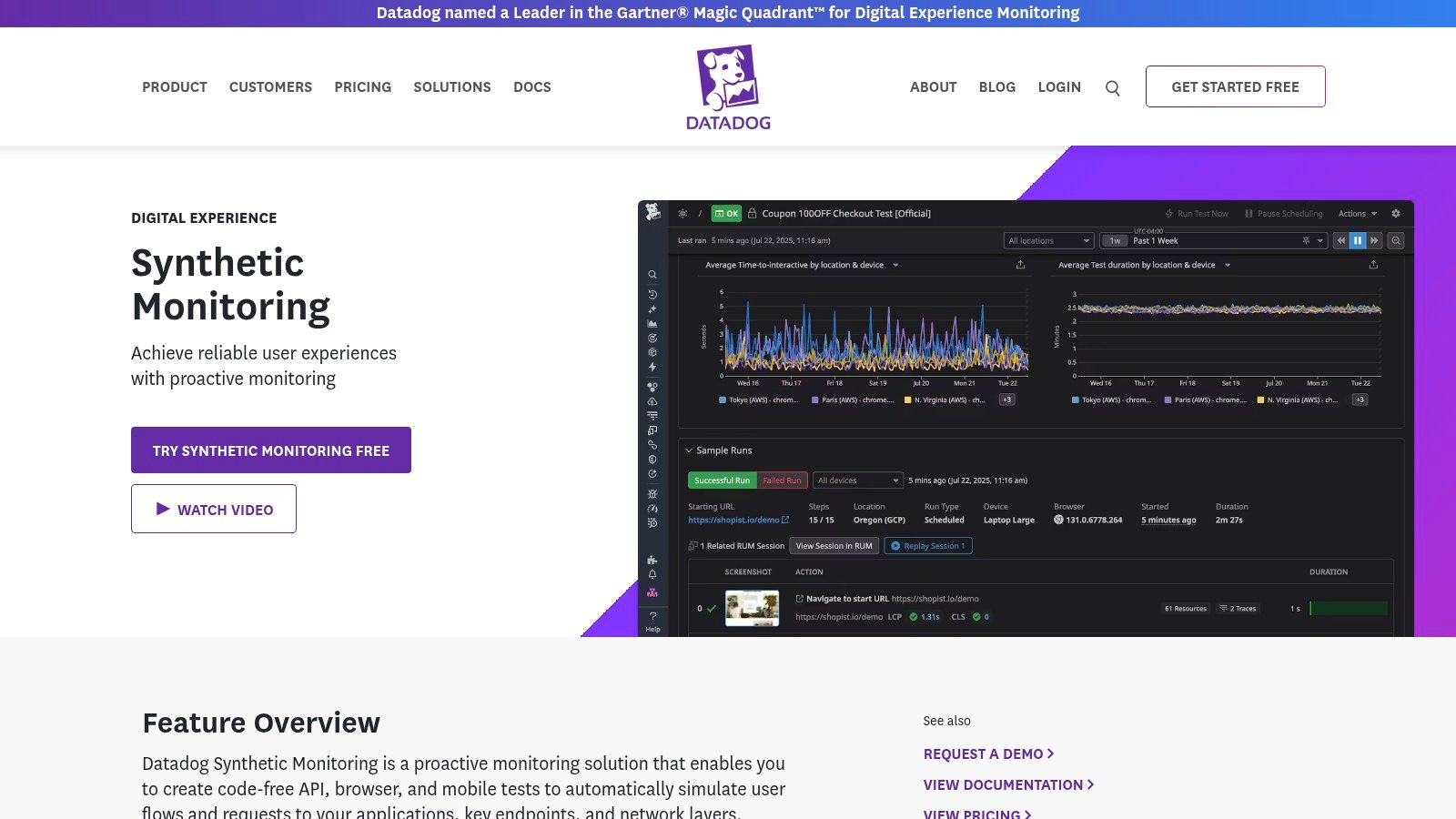The image size is (1456, 819).
Task: Open the PRICING menu item
Action: click(x=362, y=86)
